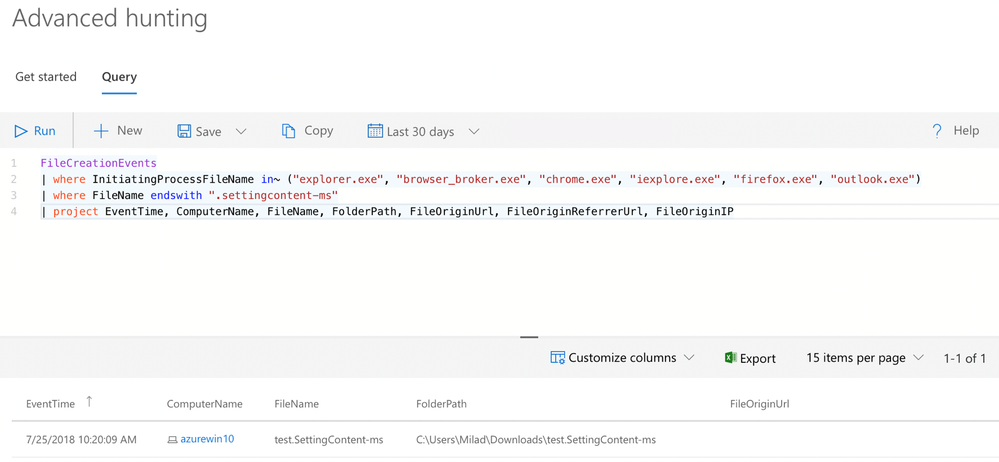Viewport: 999px width, 462px height.
Task: Click the "outlook.exe" string in the query
Action: [873, 180]
